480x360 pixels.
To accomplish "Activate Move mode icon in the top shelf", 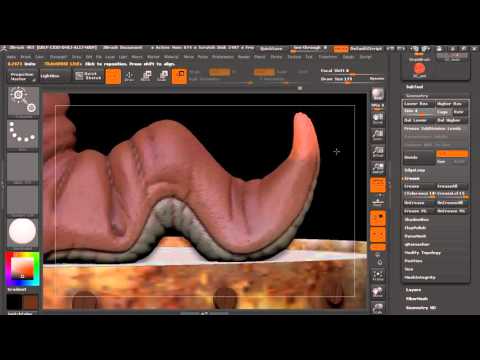I will coord(146,76).
